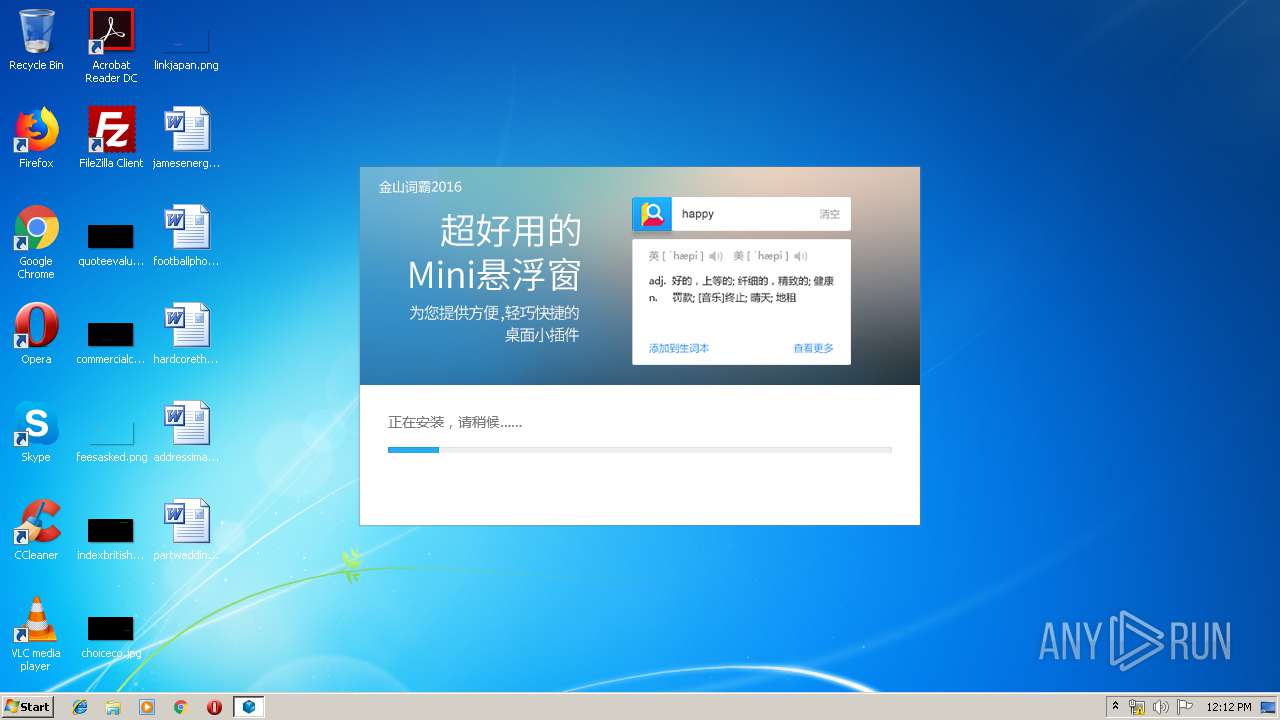Click the 查看更多 link
The image size is (1280, 720).
point(813,349)
